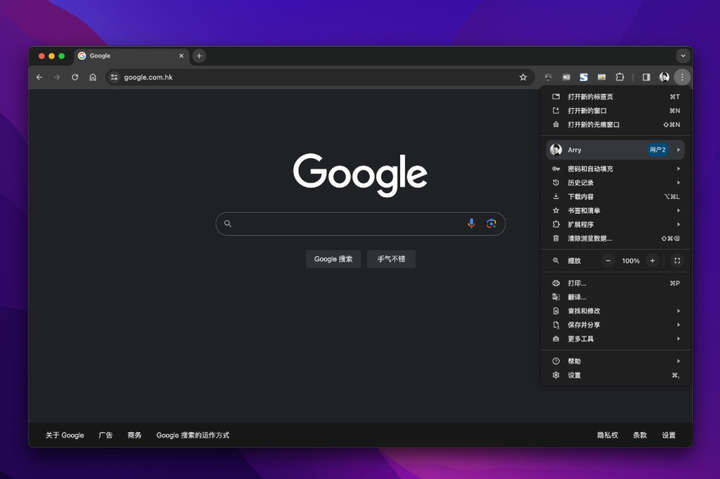The width and height of the screenshot is (720, 479).
Task: Click the Google search input field
Action: coord(360,224)
